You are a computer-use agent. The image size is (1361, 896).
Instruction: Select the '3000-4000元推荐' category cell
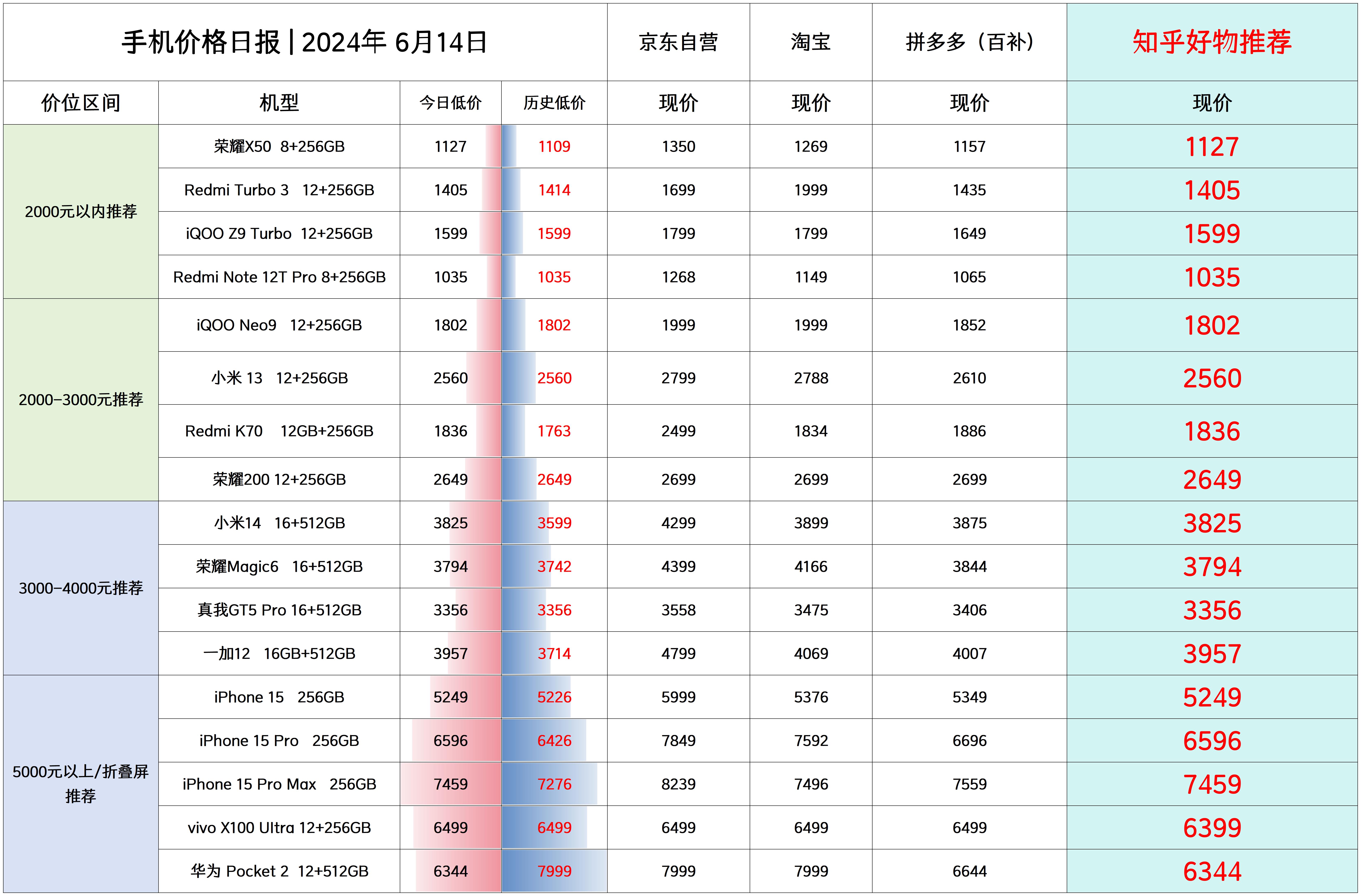point(81,588)
